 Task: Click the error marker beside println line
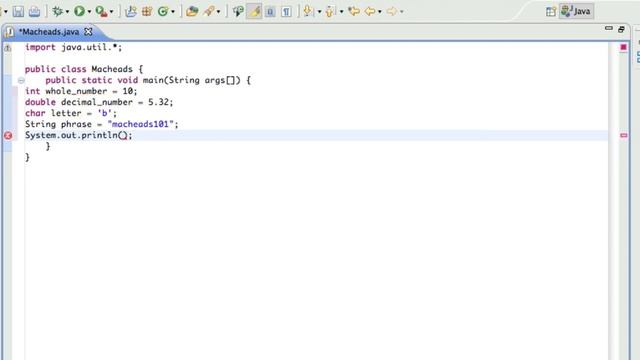tap(8, 136)
